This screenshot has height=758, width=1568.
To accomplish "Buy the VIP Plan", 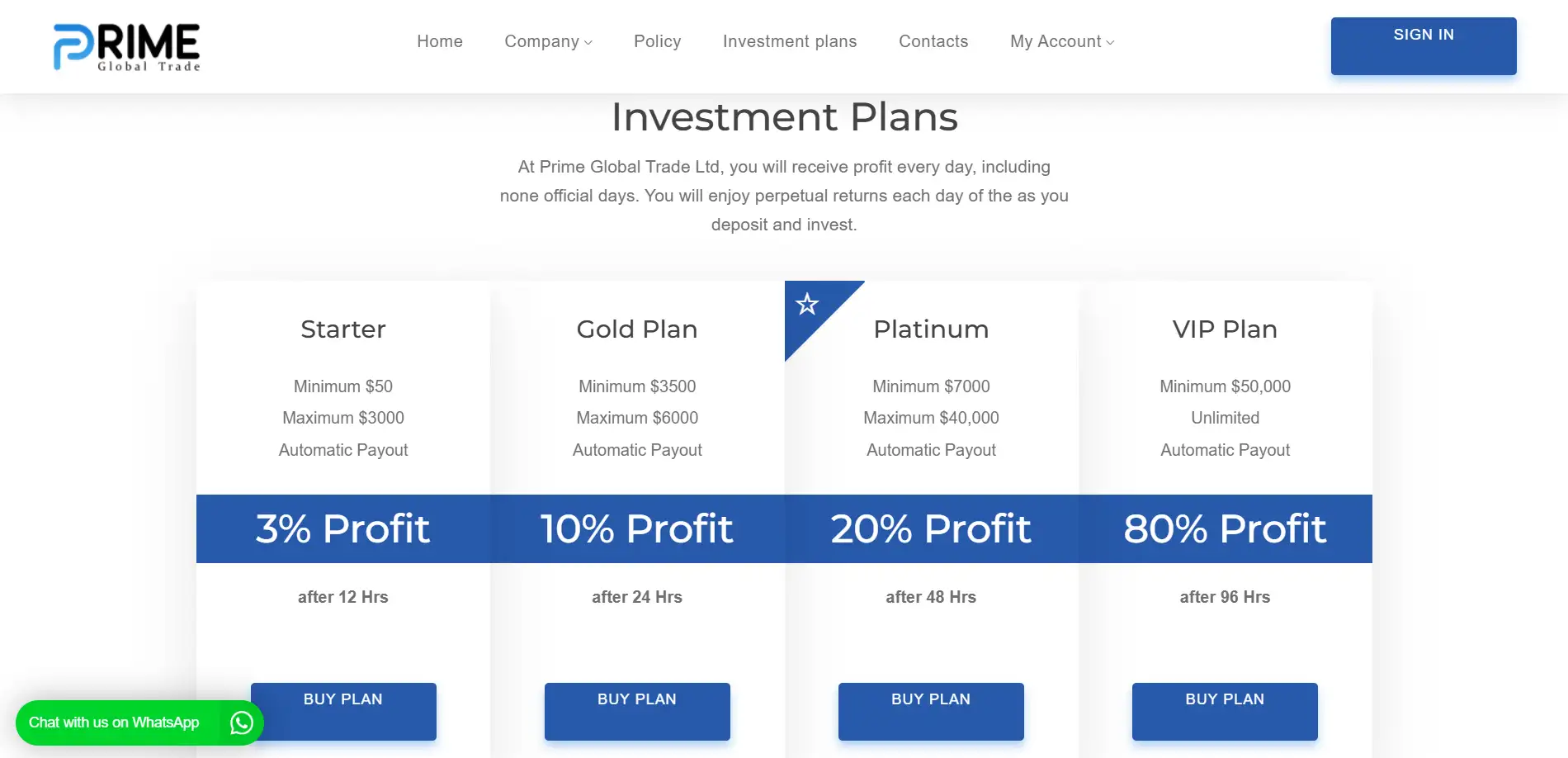I will pos(1225,711).
